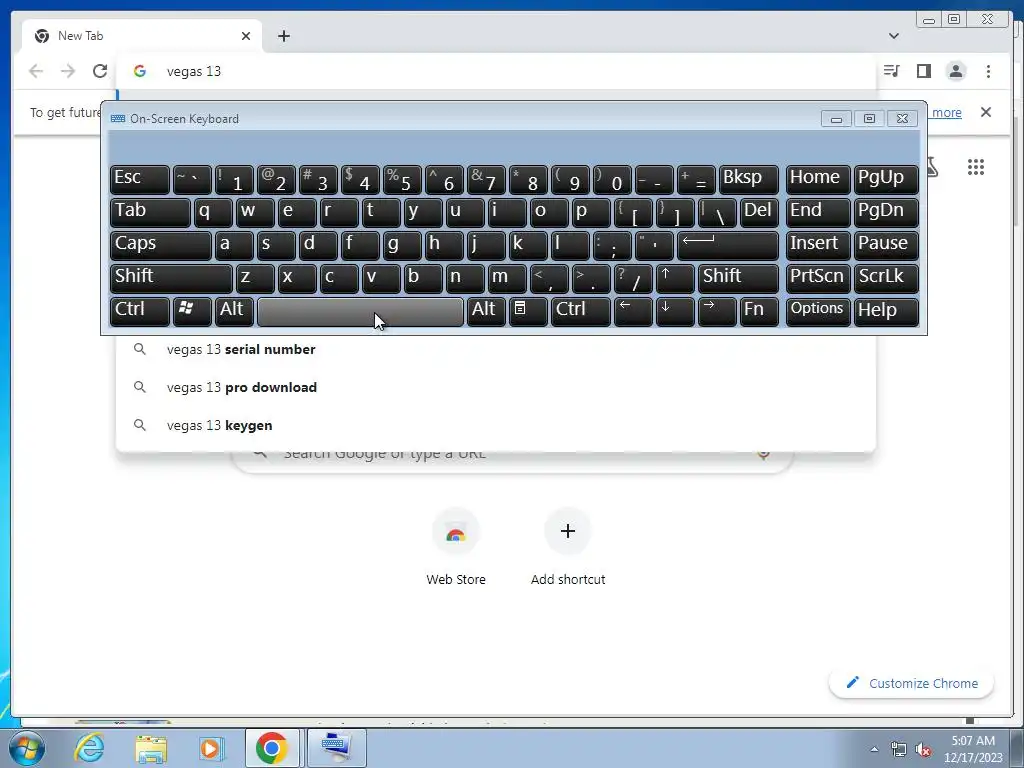
Task: Select suggestion 'vegas 13 serial number'
Action: [496, 349]
